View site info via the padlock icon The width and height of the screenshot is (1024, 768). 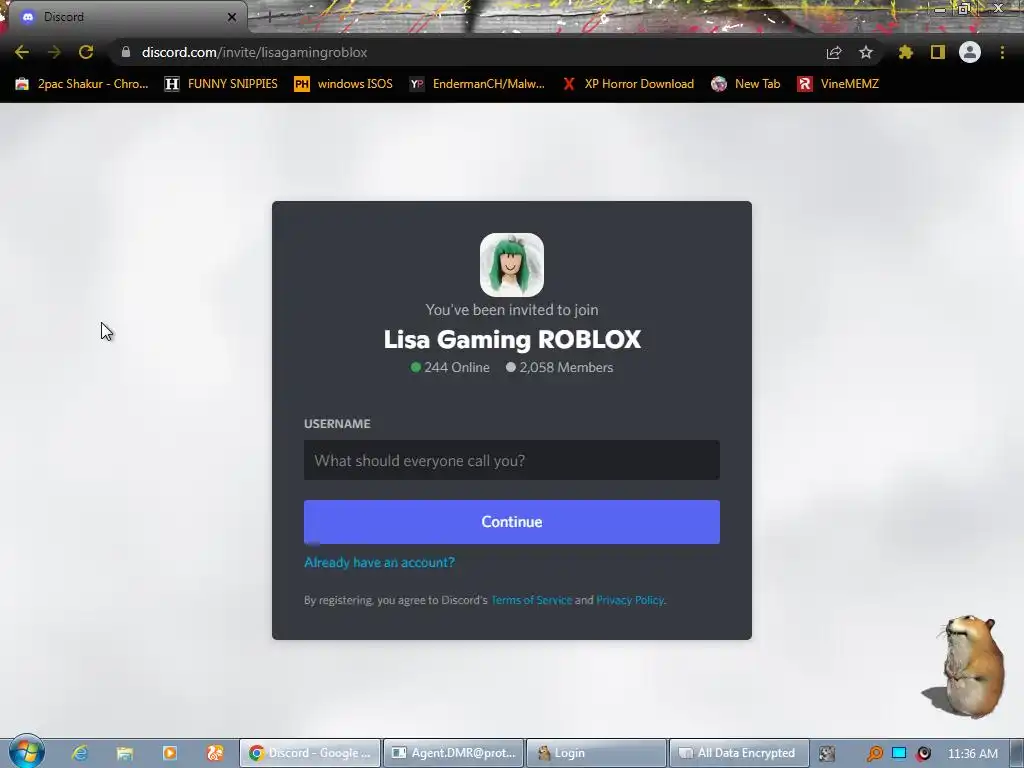(x=126, y=52)
